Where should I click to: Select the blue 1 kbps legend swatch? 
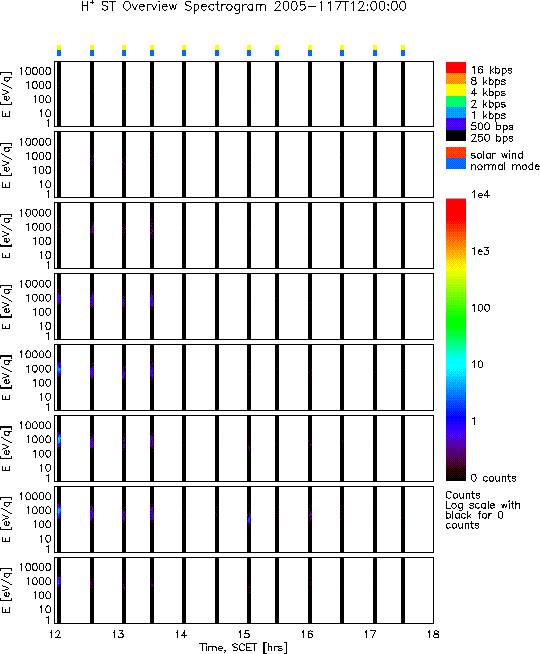456,113
